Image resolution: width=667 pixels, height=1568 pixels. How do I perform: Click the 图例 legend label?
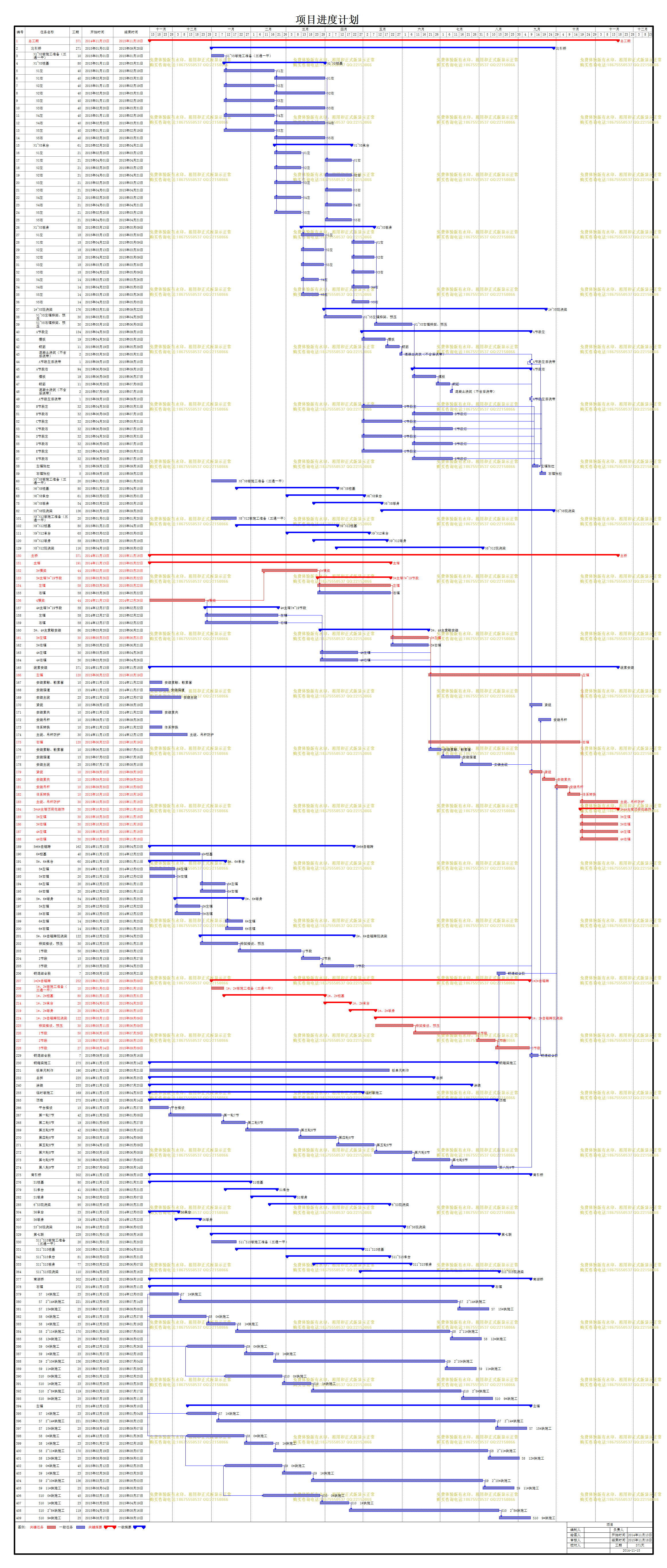pos(21,1527)
